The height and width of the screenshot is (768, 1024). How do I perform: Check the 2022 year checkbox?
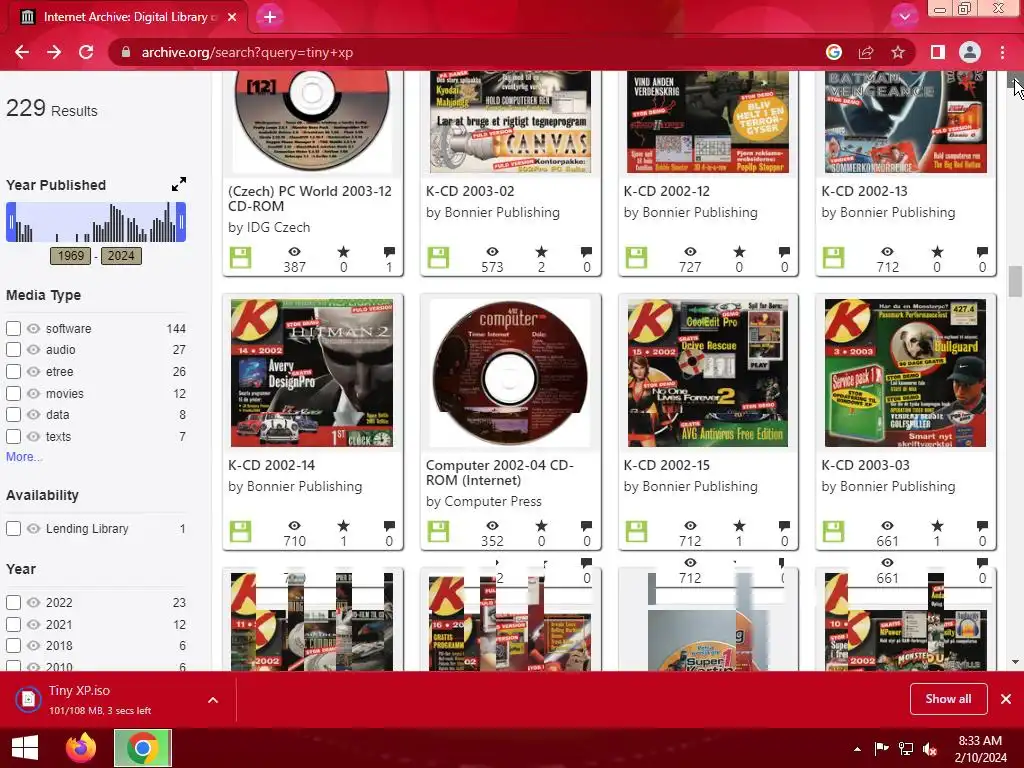coord(13,602)
